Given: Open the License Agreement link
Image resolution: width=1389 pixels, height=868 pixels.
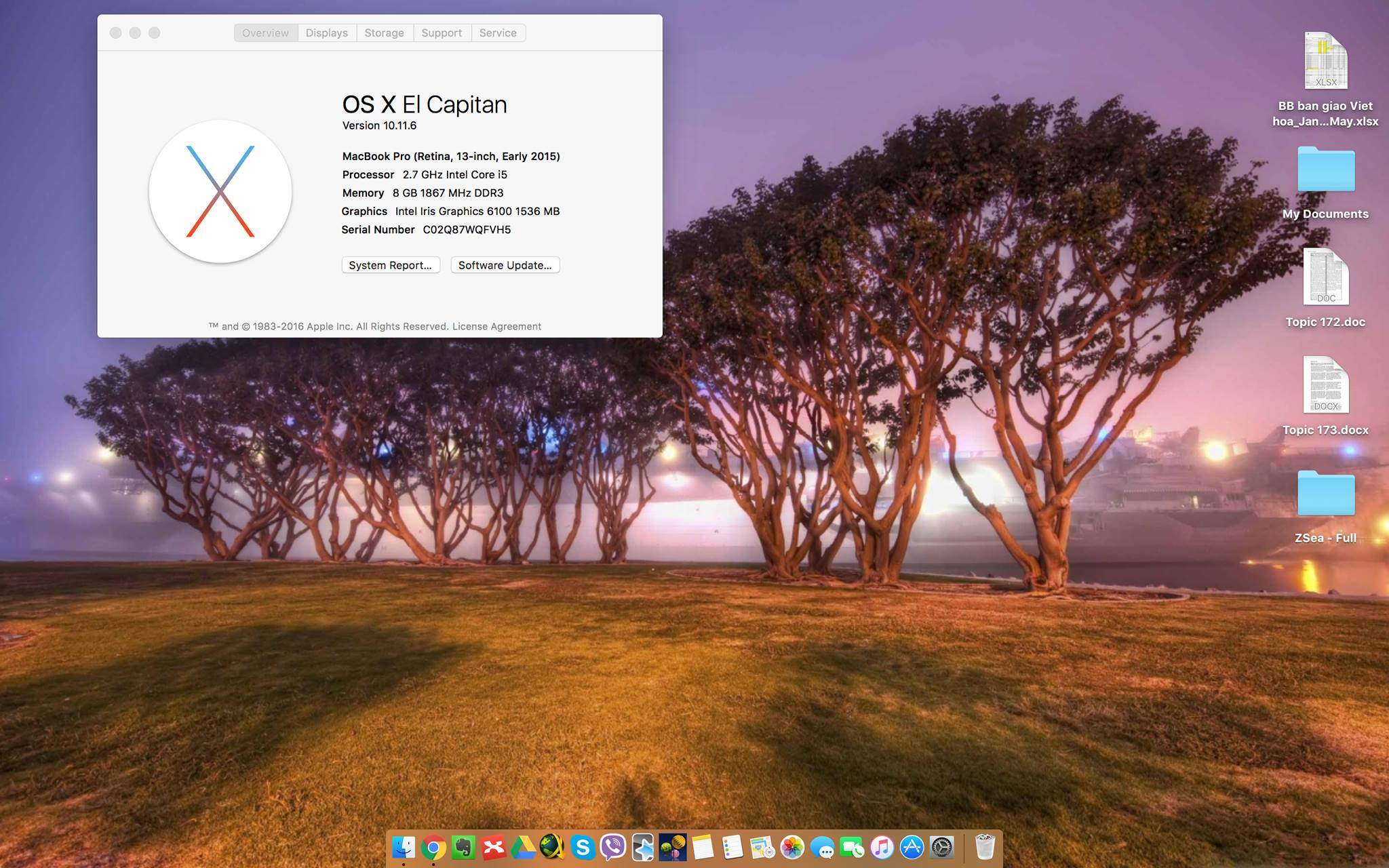Looking at the screenshot, I should tap(496, 326).
